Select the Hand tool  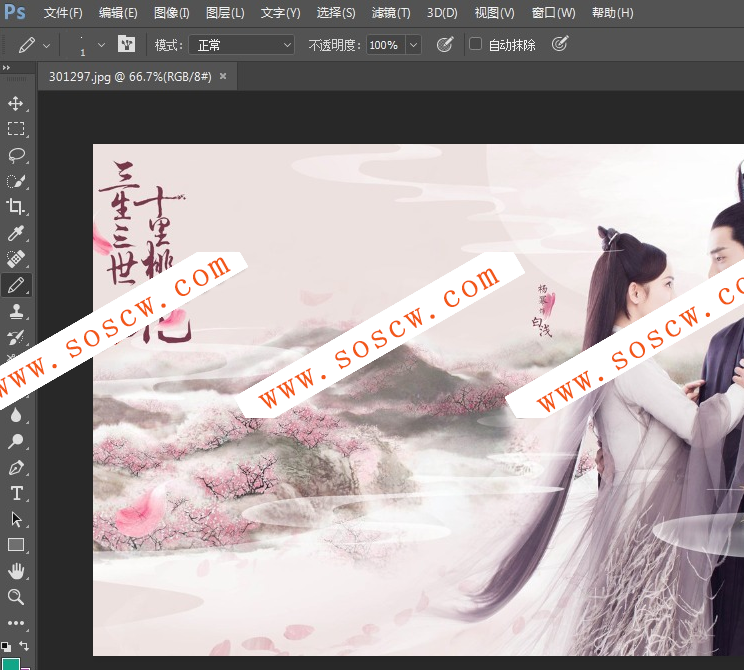(x=16, y=571)
